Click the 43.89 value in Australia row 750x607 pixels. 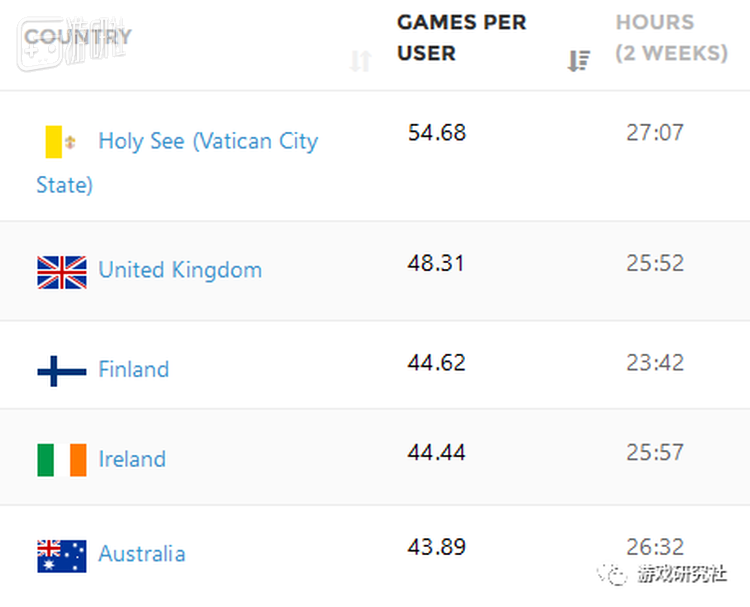[x=437, y=547]
